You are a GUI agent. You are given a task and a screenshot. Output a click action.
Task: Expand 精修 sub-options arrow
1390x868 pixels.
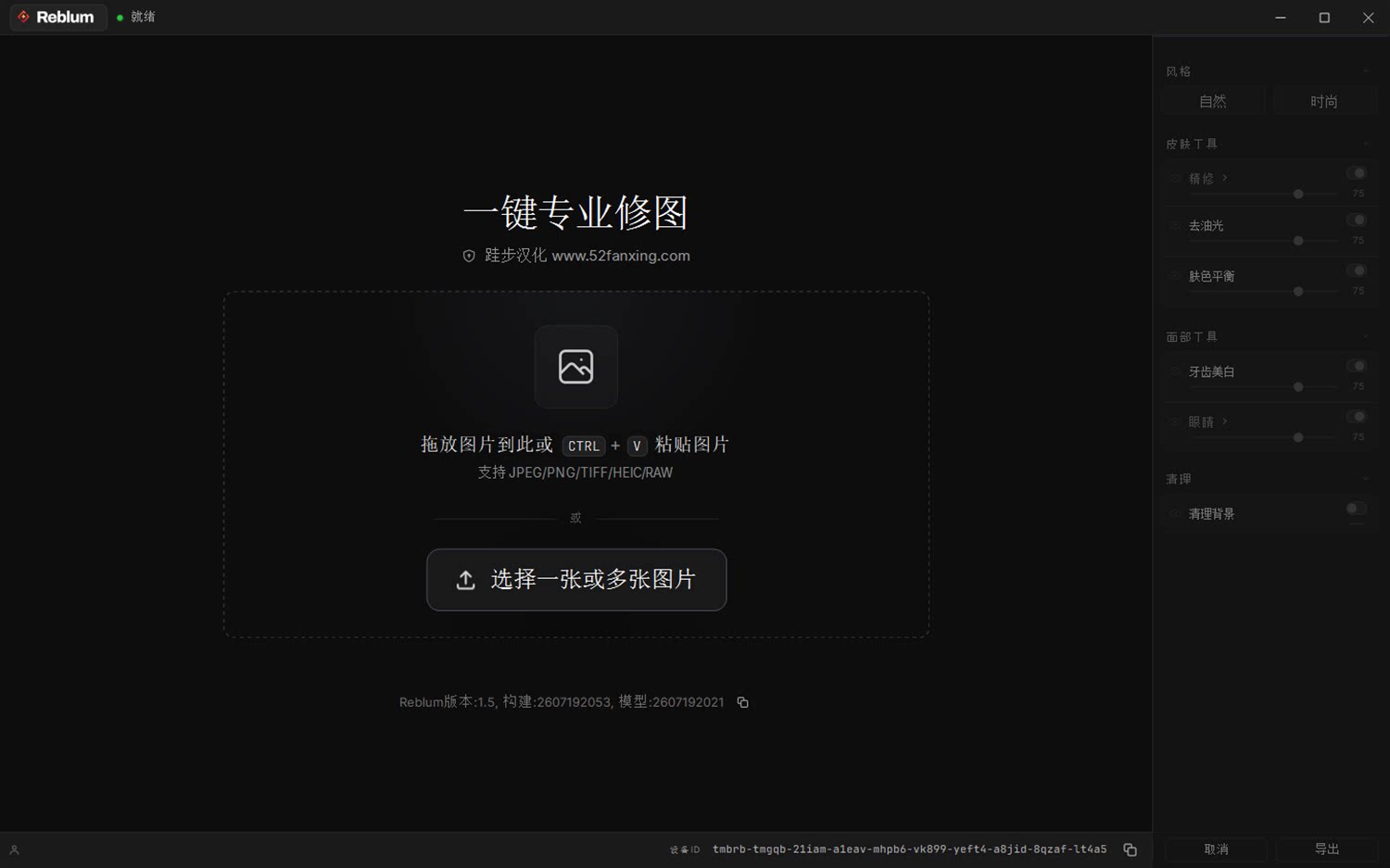tap(1225, 178)
